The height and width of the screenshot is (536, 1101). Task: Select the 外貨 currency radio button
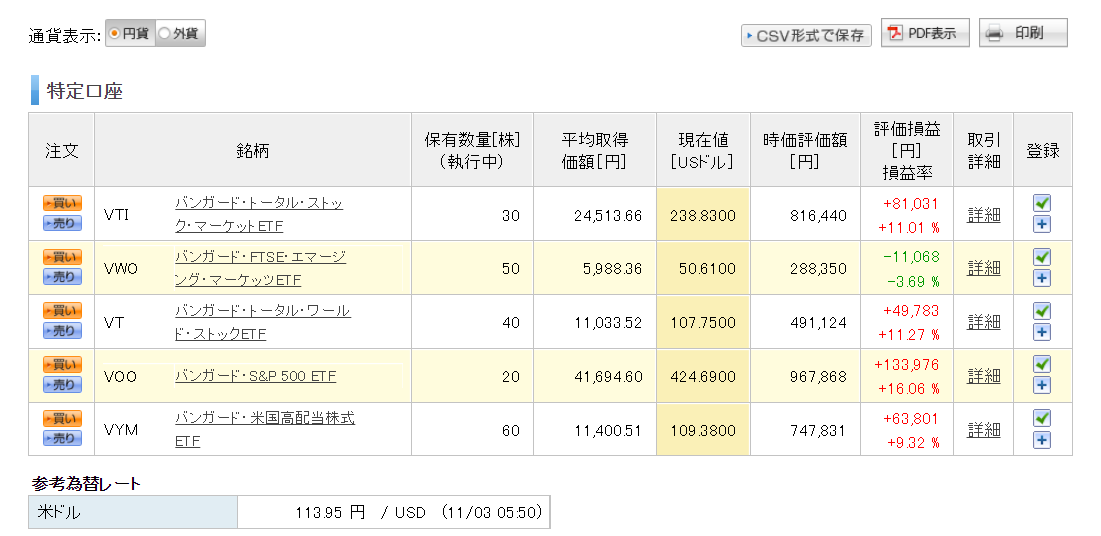(x=164, y=33)
